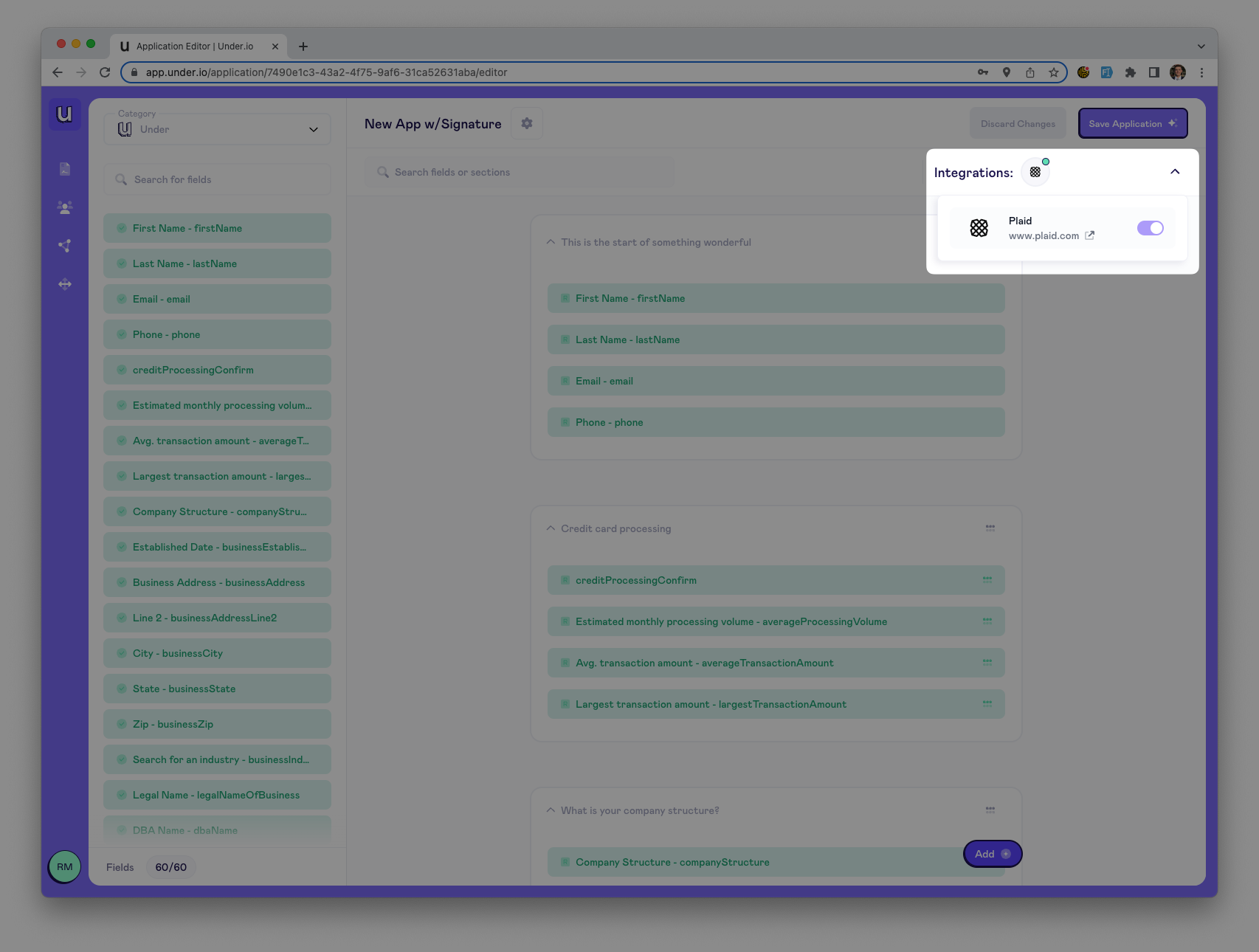Image resolution: width=1259 pixels, height=952 pixels.
Task: Collapse the Credit card processing section
Action: (551, 528)
